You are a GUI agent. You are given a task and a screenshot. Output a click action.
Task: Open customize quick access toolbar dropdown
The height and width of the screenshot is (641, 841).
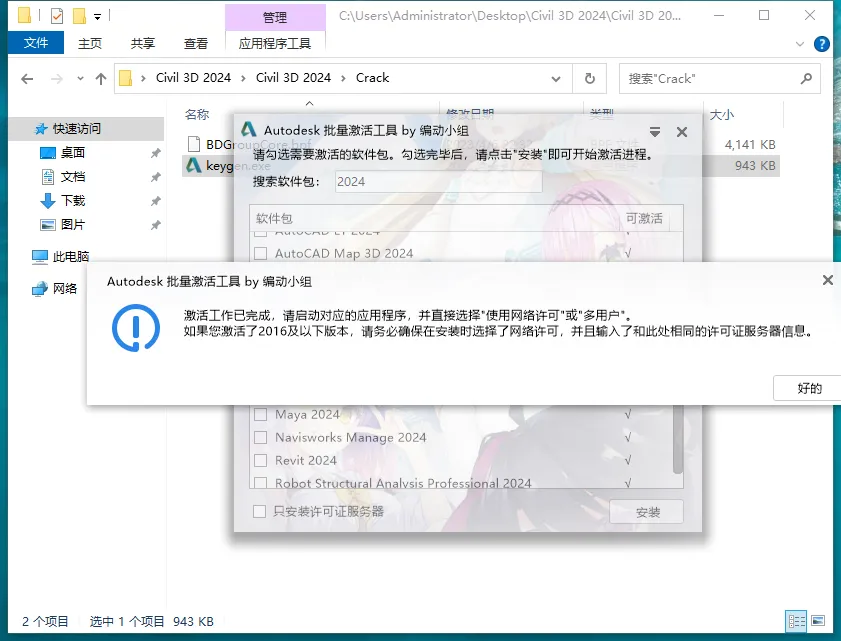97,17
